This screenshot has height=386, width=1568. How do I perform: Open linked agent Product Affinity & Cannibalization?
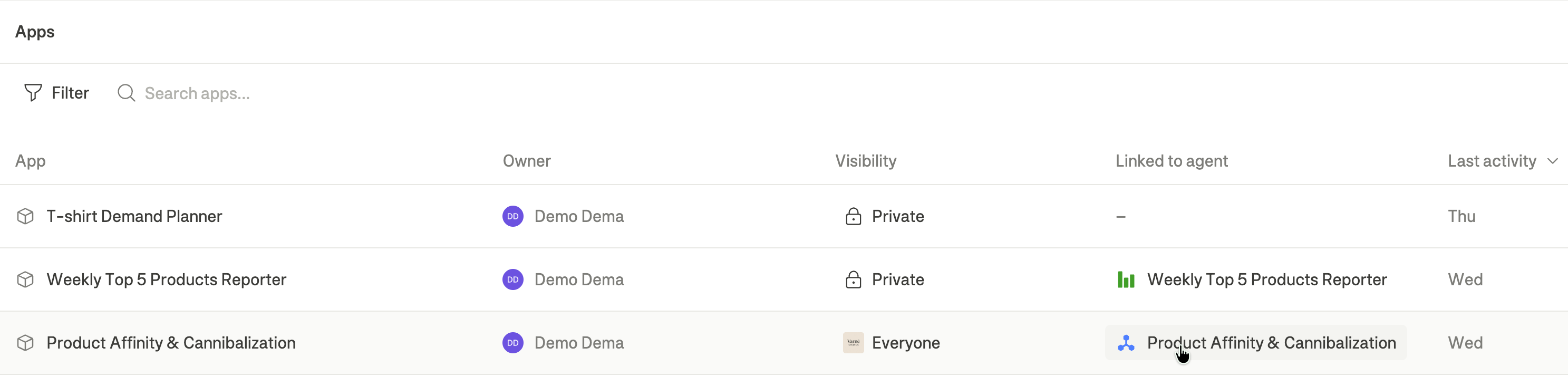tap(1256, 343)
